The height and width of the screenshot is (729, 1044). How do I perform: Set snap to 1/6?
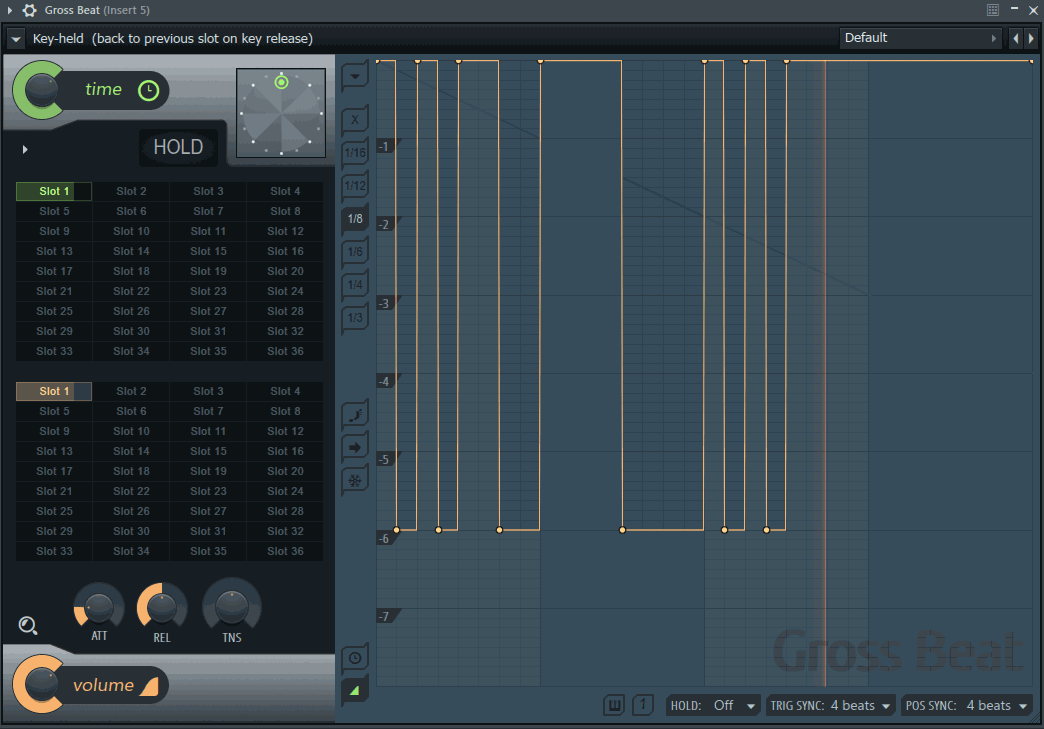pyautogui.click(x=355, y=252)
